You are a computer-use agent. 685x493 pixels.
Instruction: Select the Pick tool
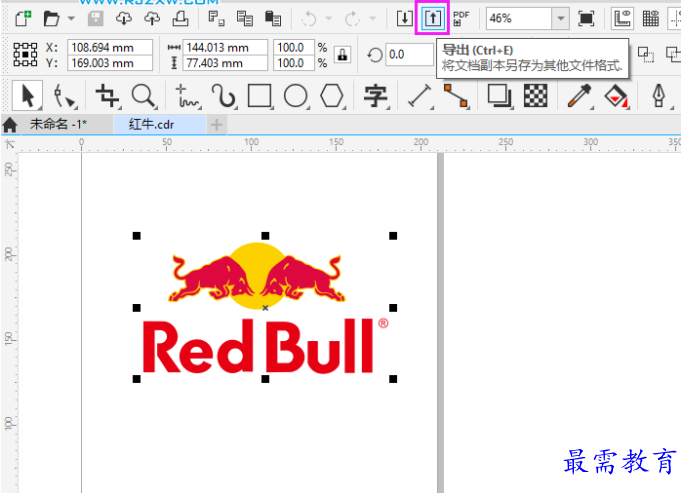(x=27, y=96)
